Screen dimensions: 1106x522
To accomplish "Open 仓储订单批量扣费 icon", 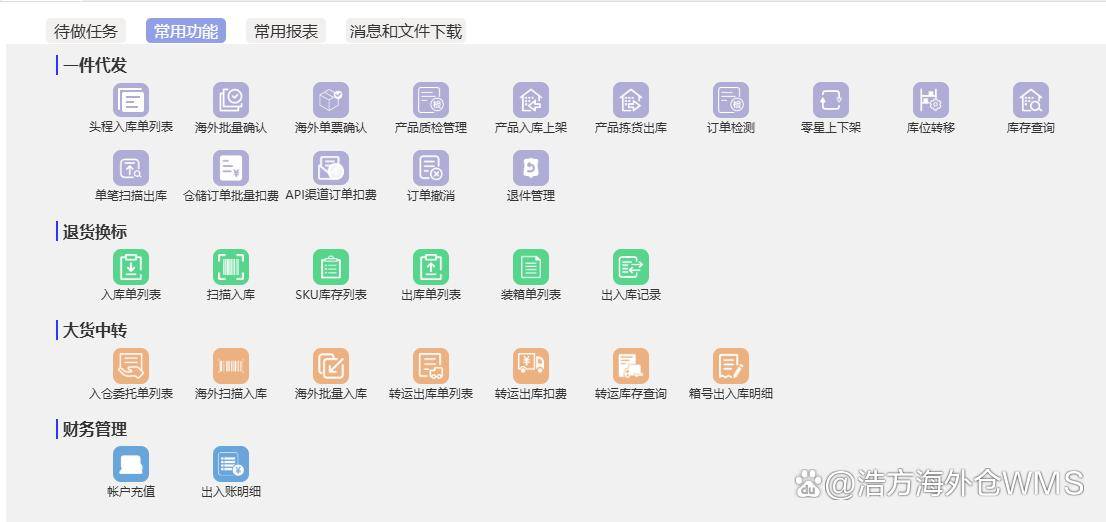I will coord(231,168).
